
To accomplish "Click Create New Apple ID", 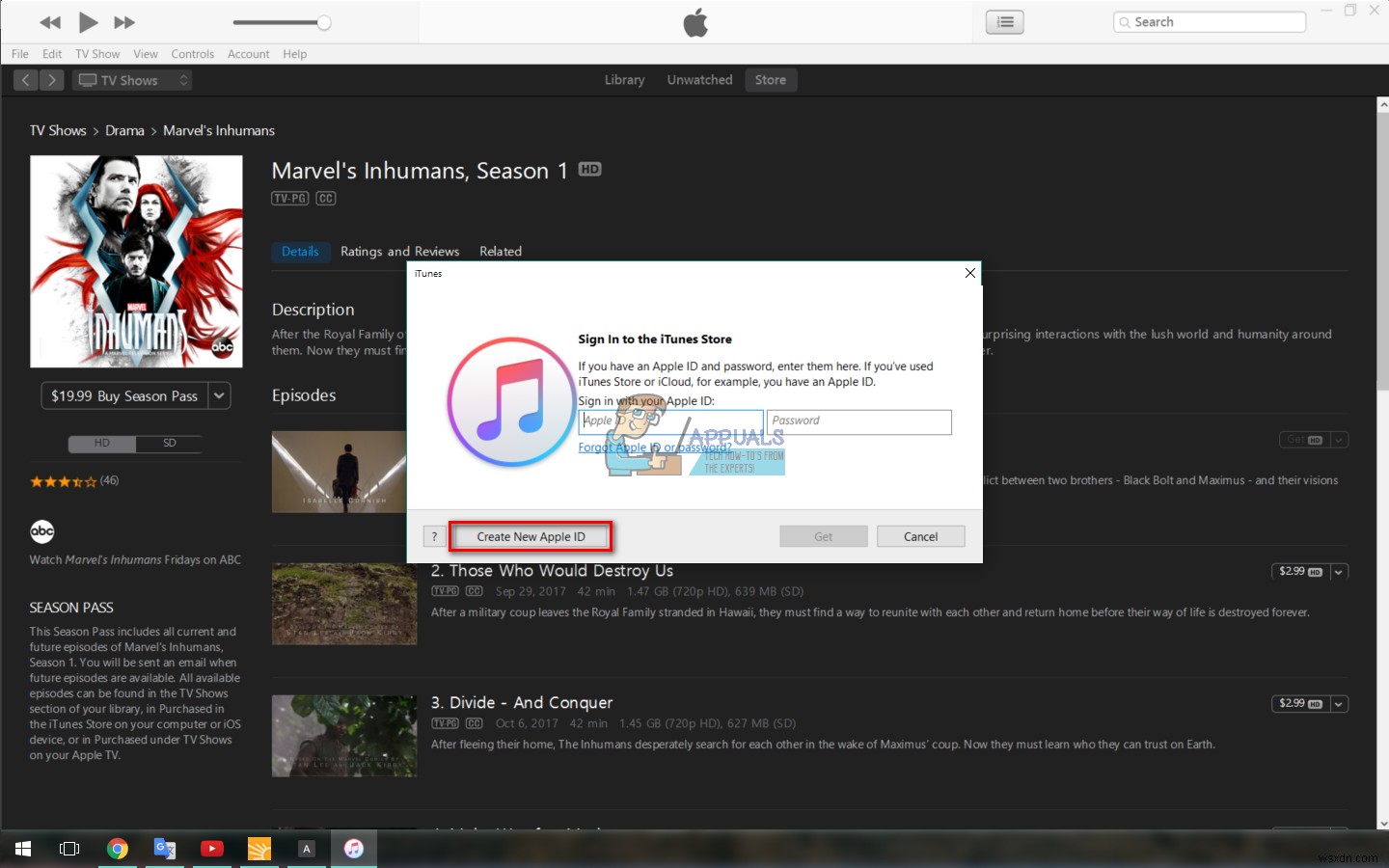I will [x=530, y=536].
